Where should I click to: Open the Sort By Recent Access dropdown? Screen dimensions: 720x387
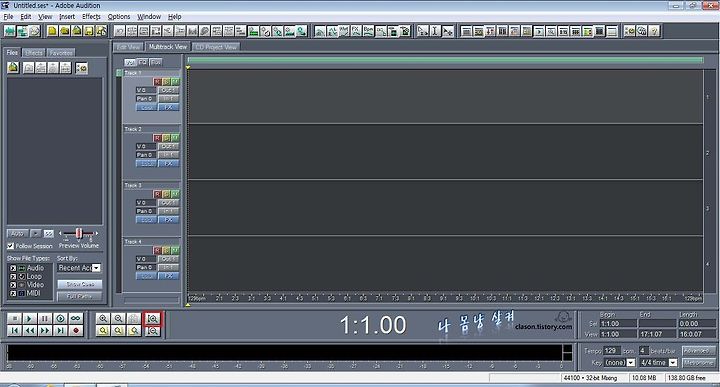[96, 268]
